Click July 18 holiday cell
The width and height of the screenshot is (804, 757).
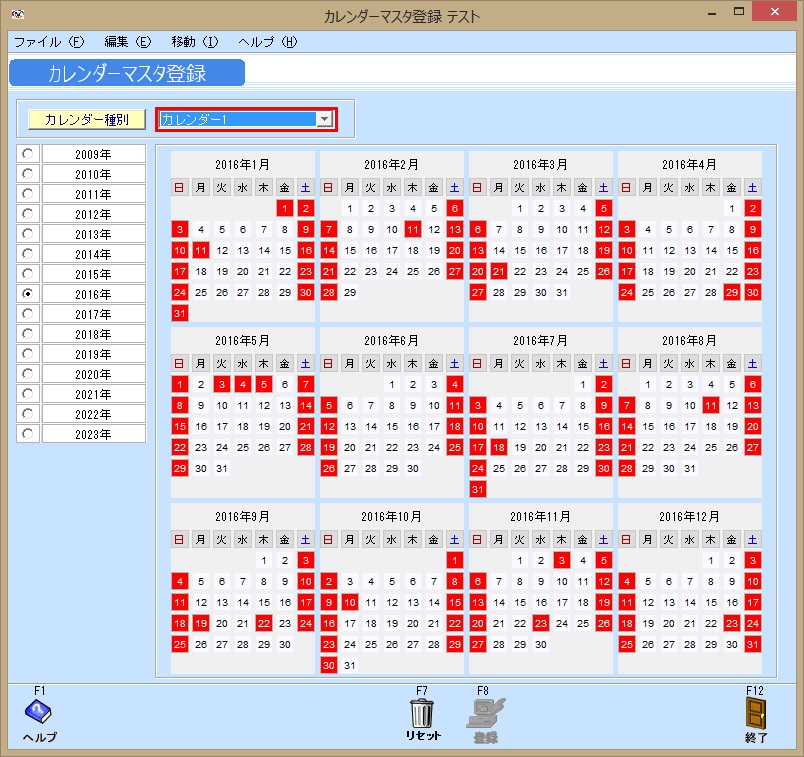click(498, 447)
